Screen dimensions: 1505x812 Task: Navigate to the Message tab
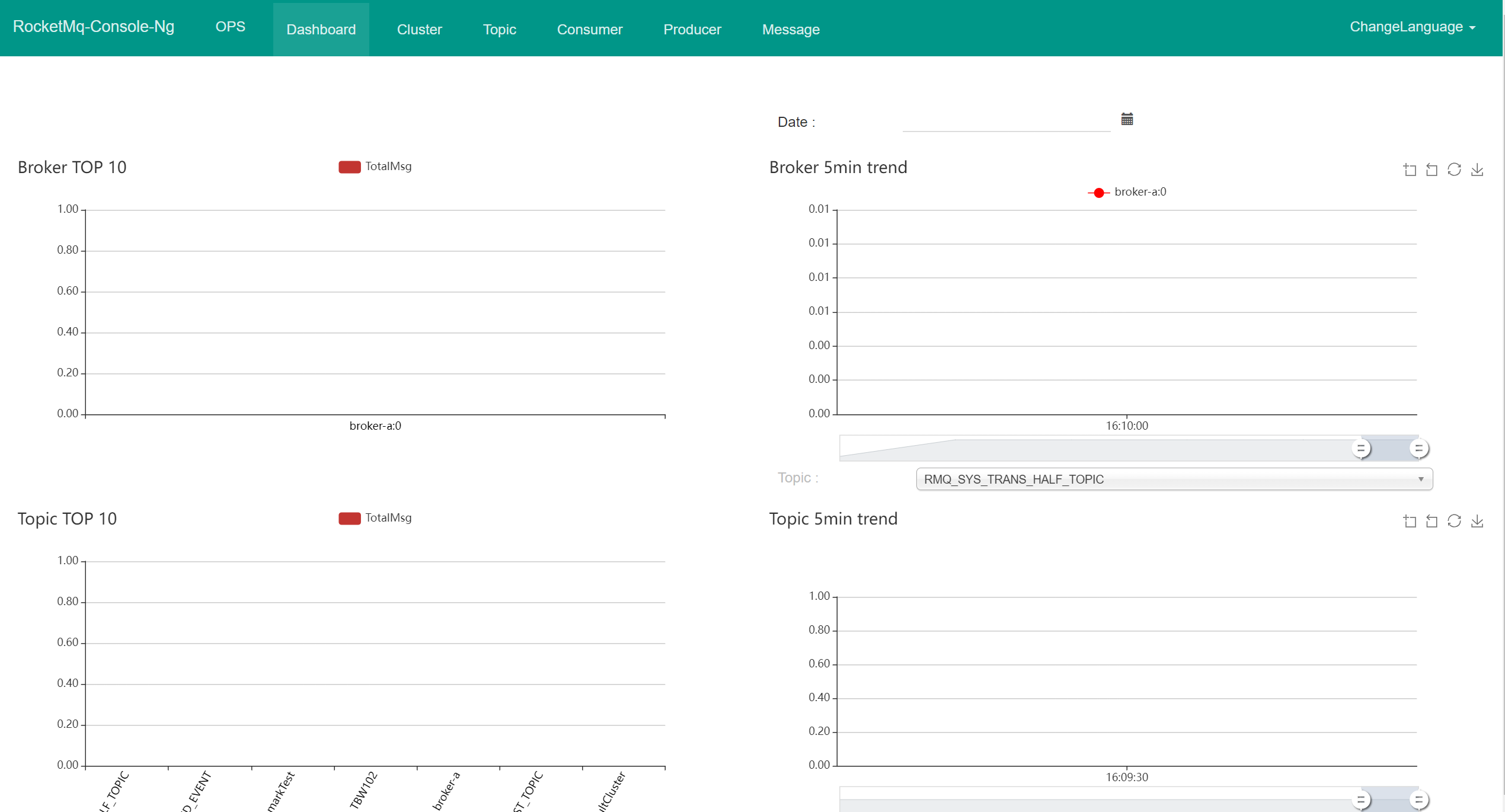pos(791,29)
